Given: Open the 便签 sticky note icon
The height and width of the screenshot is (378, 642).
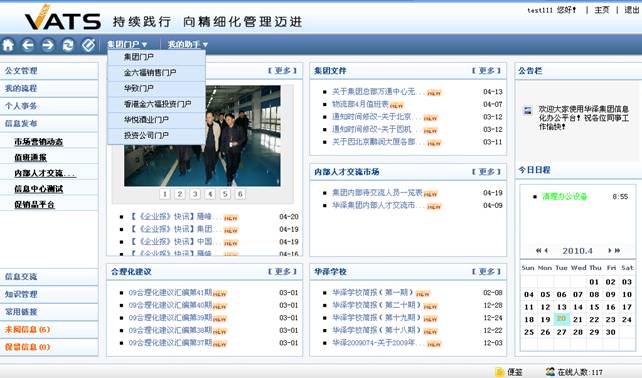Looking at the screenshot, I should 500,371.
